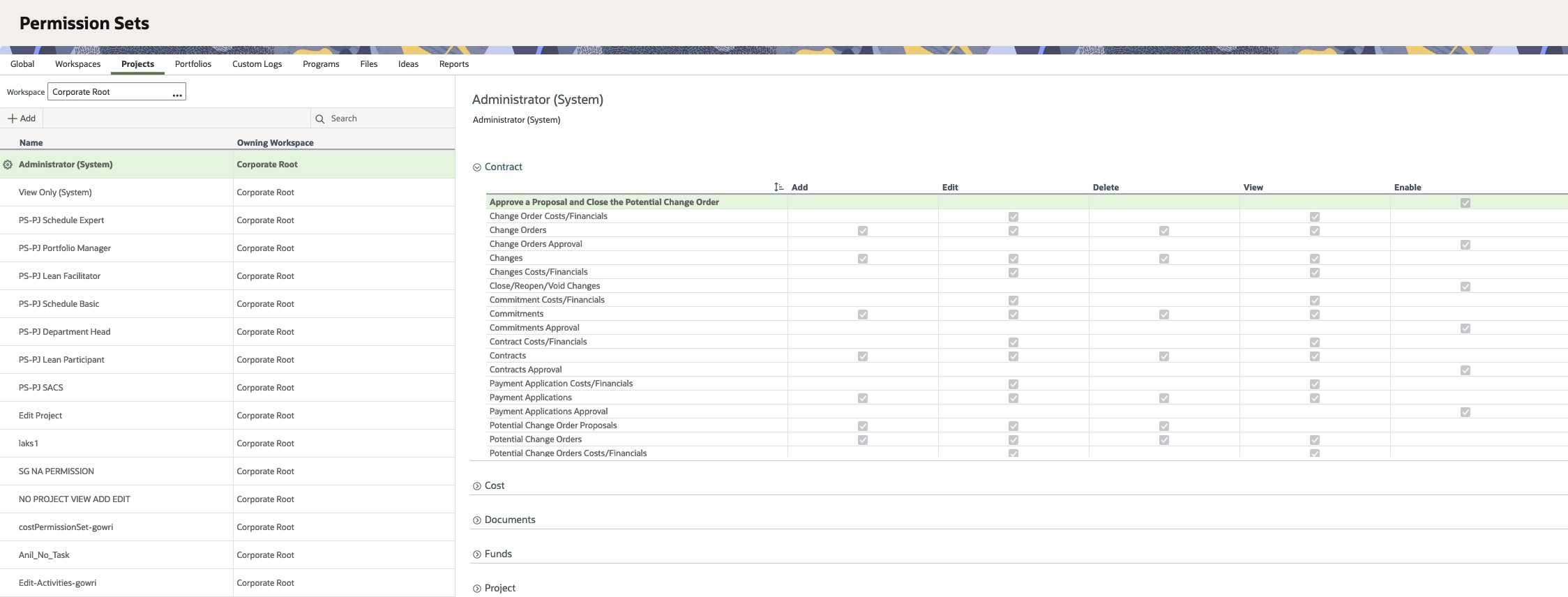The width and height of the screenshot is (1568, 597).
Task: Open the Workspace picker ellipsis
Action: pos(177,93)
